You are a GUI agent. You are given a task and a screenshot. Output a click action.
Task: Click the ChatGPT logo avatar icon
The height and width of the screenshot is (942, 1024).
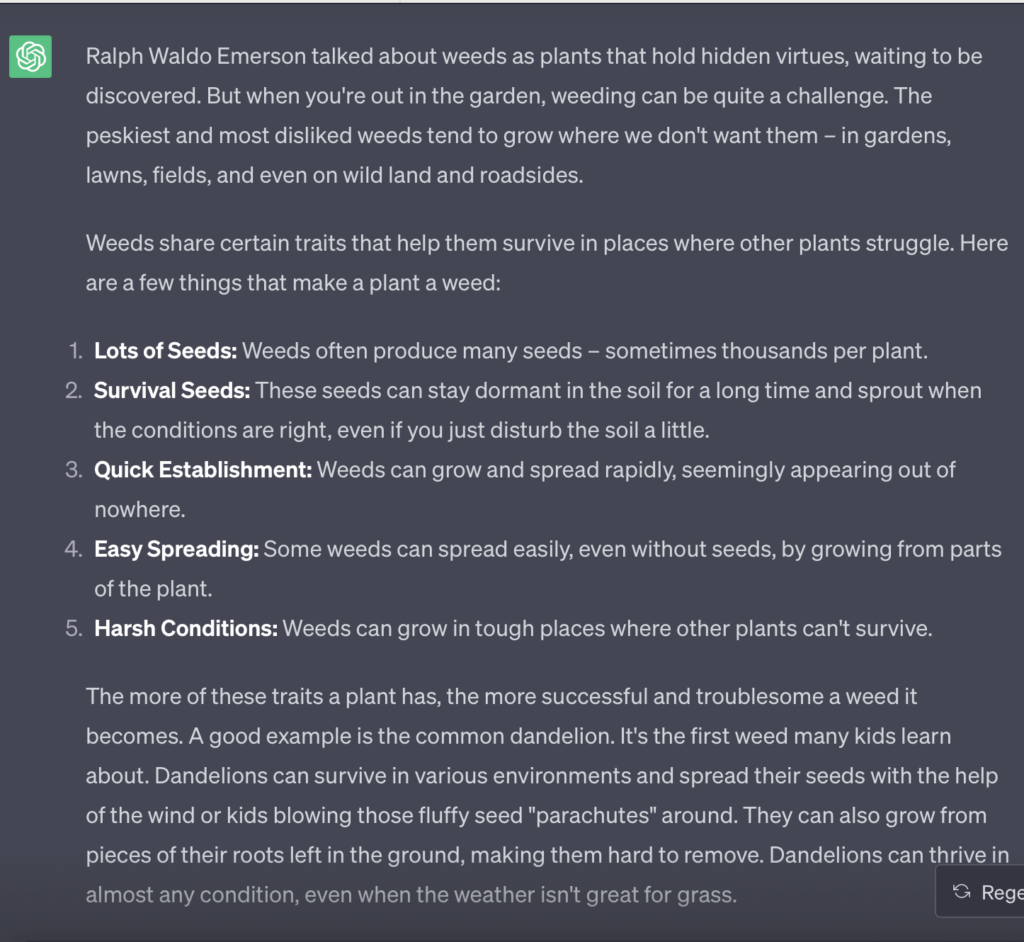click(30, 56)
